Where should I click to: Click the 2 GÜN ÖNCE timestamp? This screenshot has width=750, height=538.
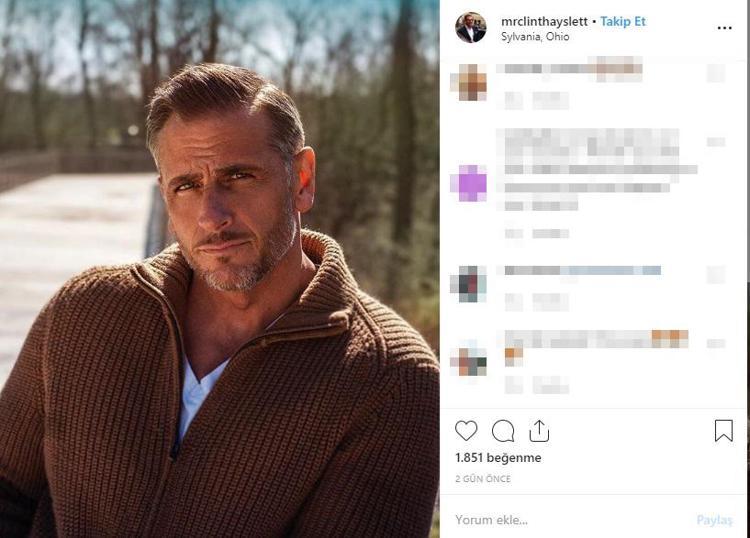483,479
